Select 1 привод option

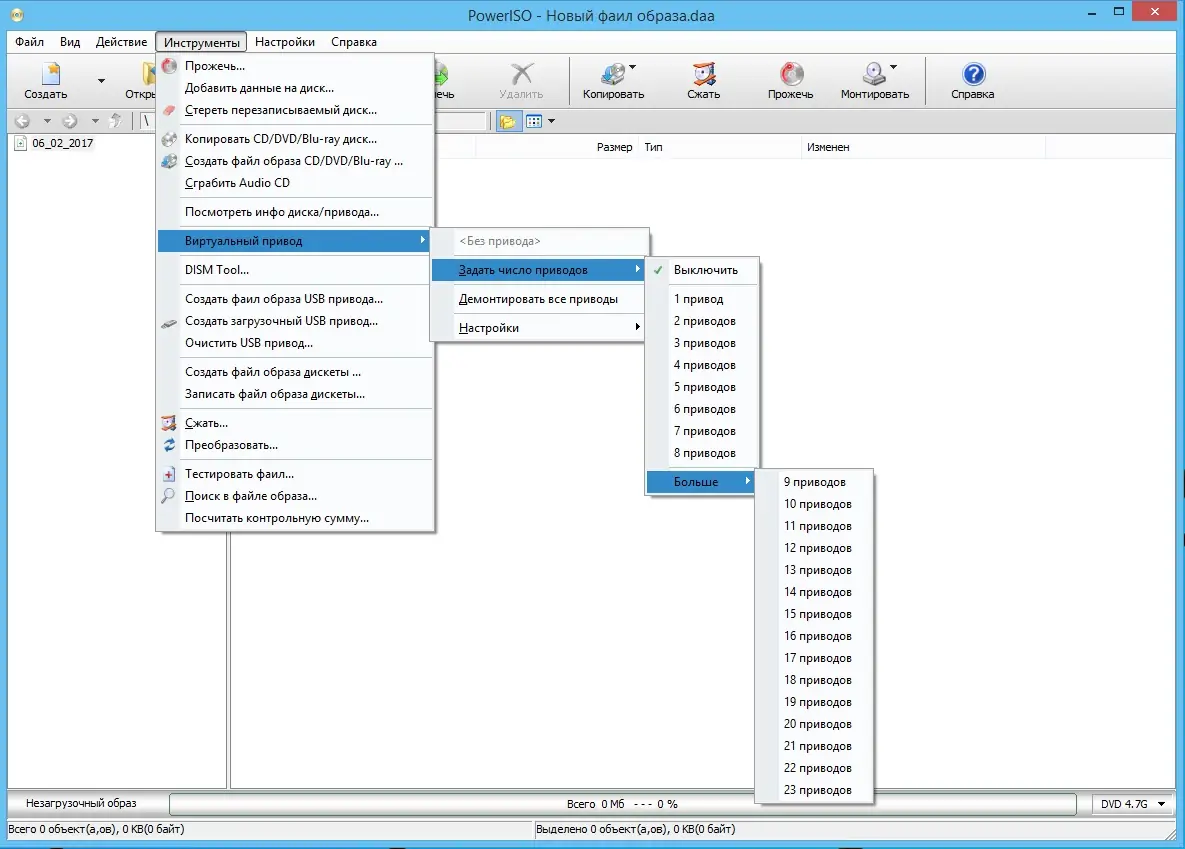702,299
